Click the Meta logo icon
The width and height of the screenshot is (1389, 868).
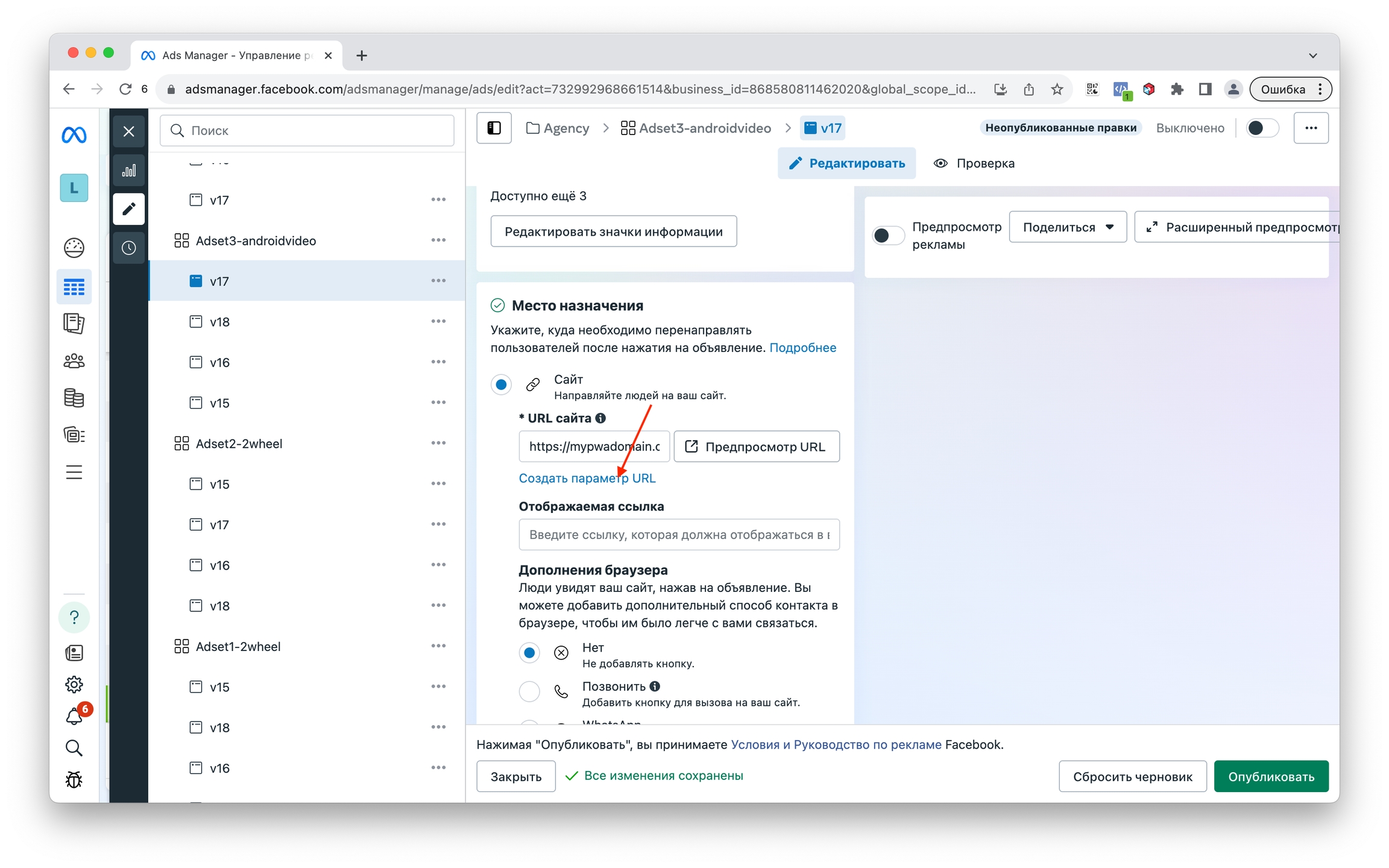(74, 135)
